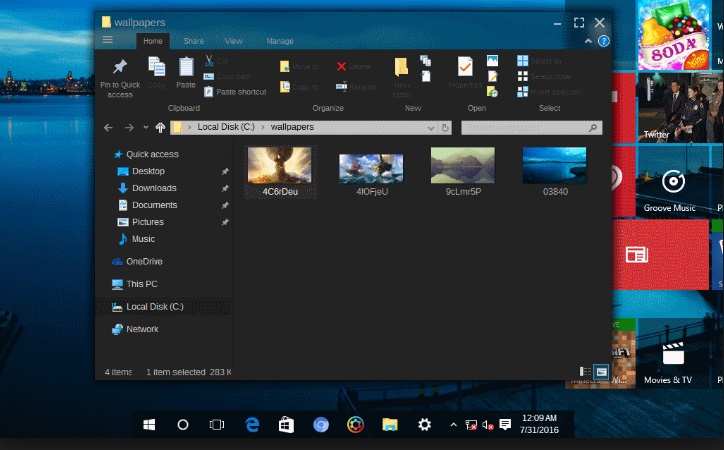The image size is (724, 450).
Task: Create a New folder from ribbon
Action: click(401, 70)
